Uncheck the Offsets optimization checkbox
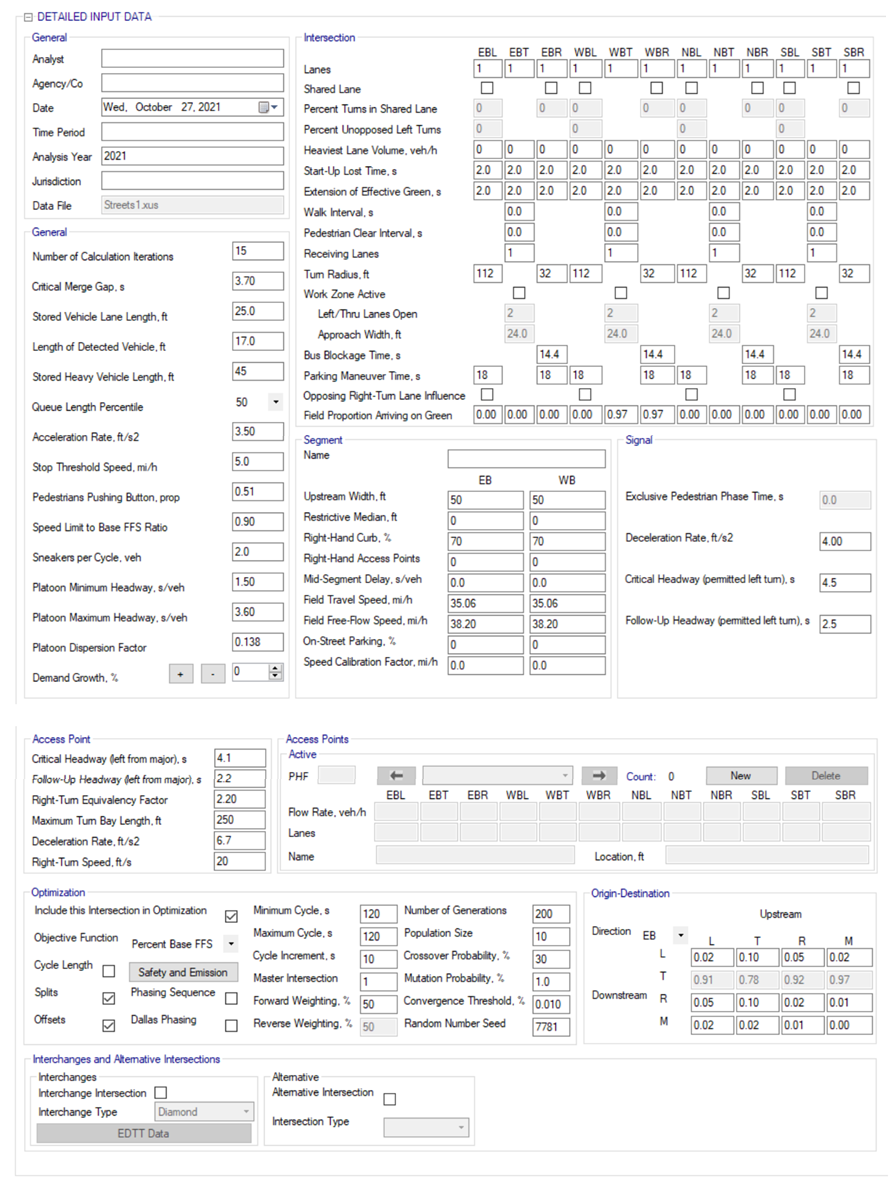 [x=109, y=1026]
